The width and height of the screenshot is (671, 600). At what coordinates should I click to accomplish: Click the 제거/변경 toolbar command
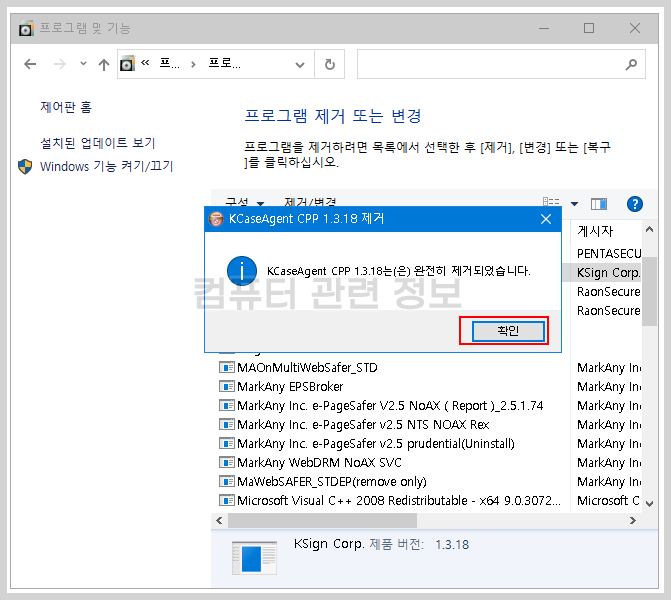(310, 202)
